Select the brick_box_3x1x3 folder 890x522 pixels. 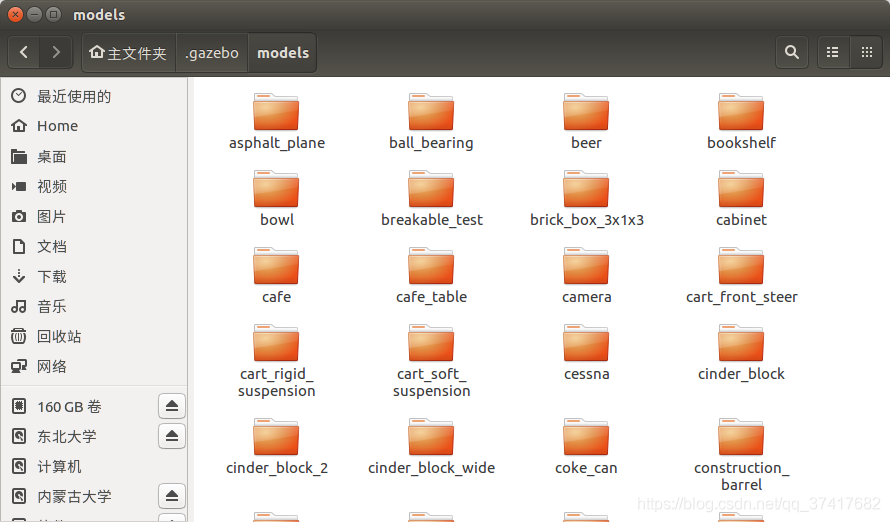pyautogui.click(x=586, y=199)
